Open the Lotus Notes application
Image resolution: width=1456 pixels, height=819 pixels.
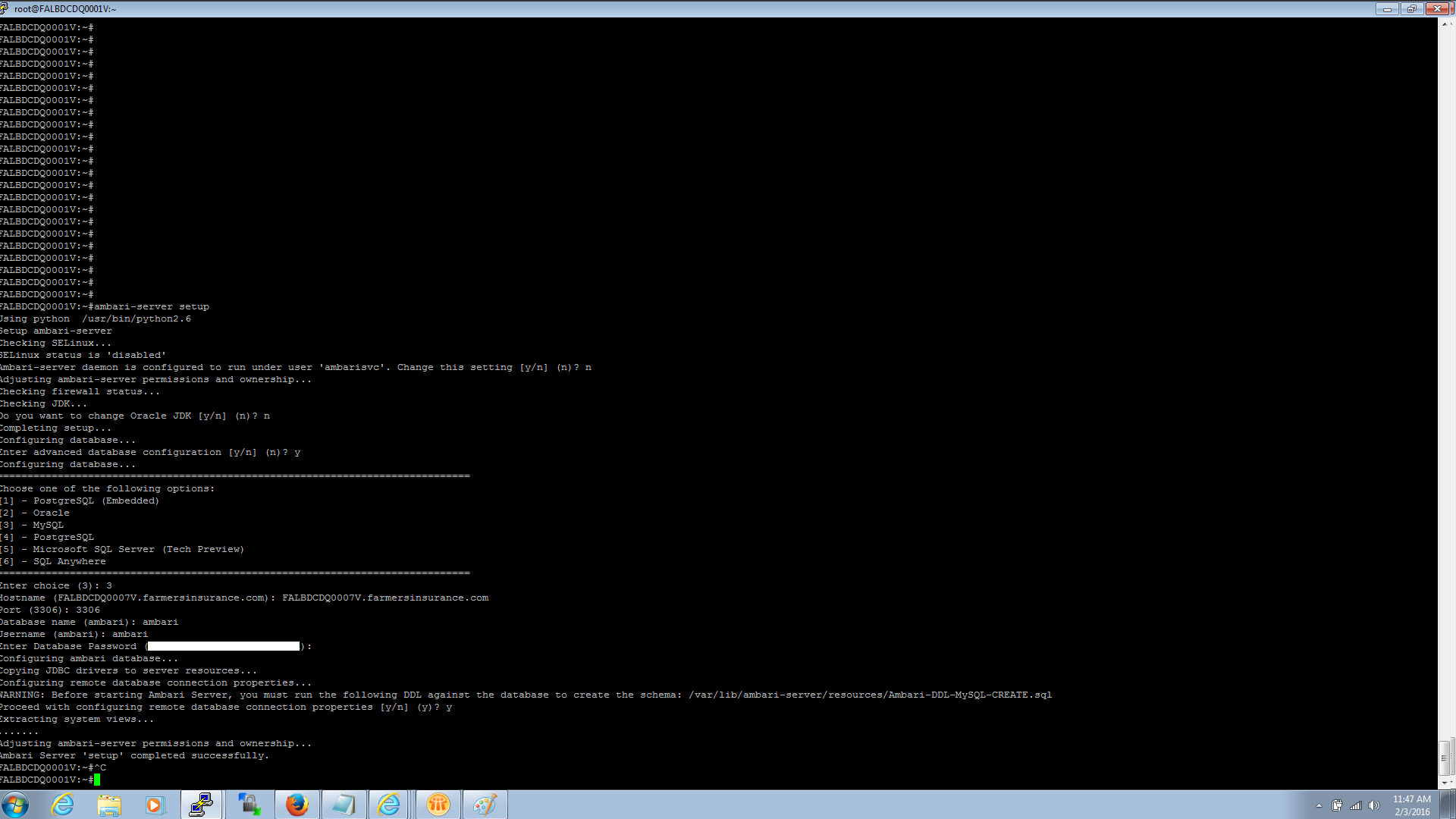tap(438, 804)
